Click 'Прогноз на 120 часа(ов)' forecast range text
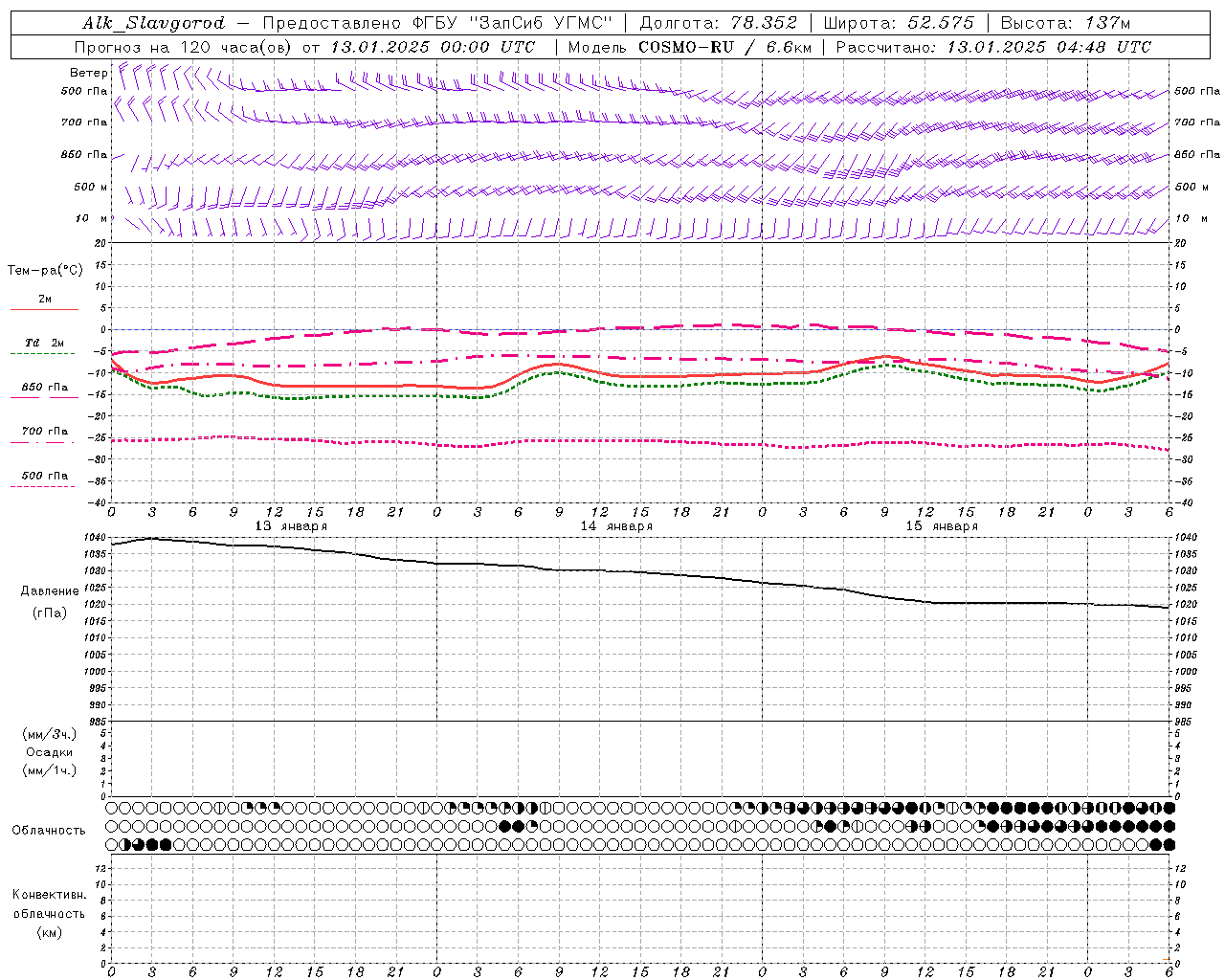The height and width of the screenshot is (980, 1225). [185, 47]
